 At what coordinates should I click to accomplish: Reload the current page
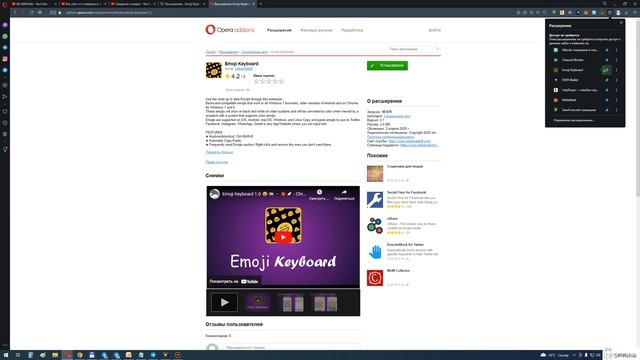31,13
